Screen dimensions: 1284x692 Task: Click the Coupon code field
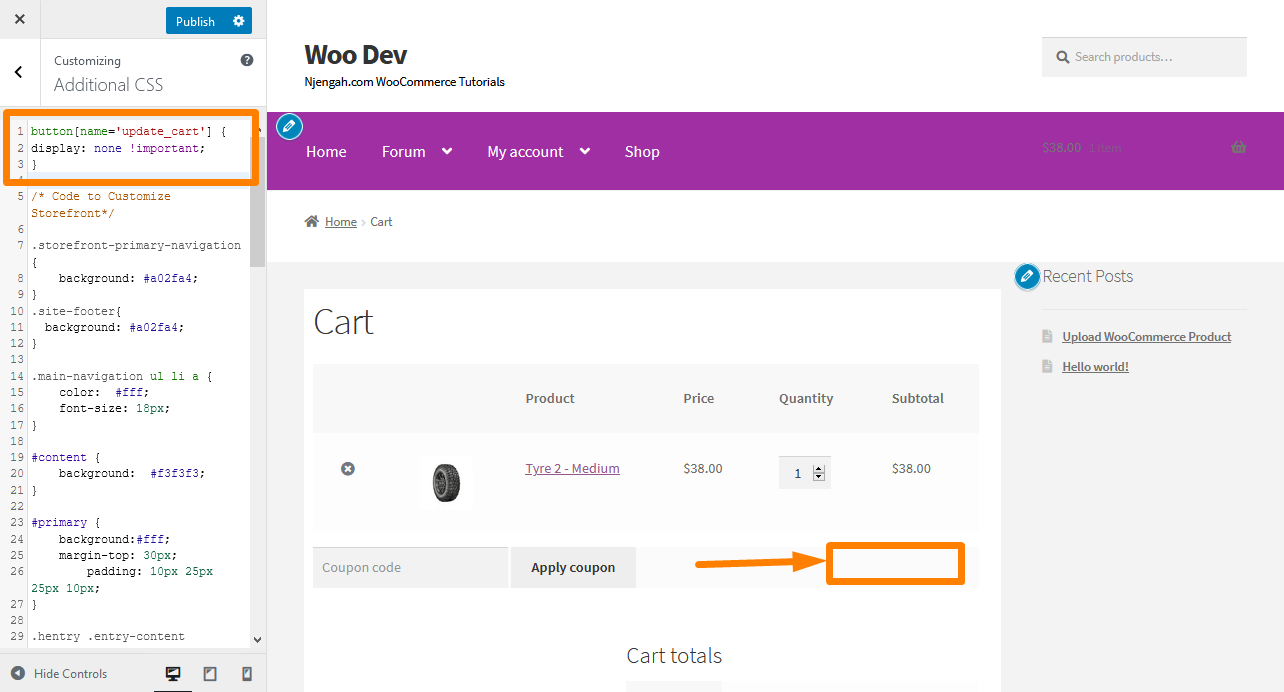(x=411, y=567)
